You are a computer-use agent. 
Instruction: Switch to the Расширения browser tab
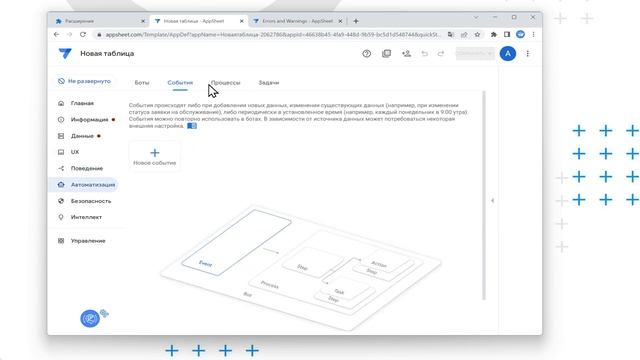97,21
